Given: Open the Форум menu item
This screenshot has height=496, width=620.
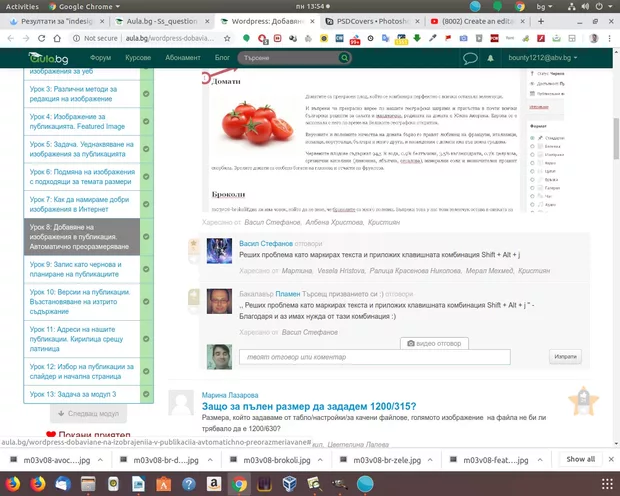Looking at the screenshot, I should tap(100, 58).
